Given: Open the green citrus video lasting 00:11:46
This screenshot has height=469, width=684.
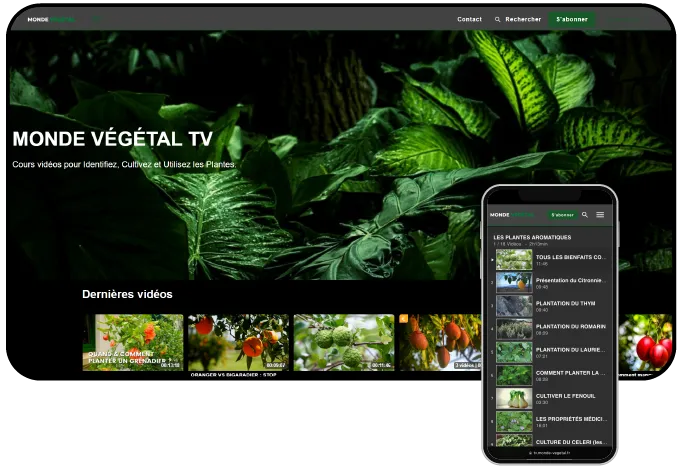Looking at the screenshot, I should click(x=344, y=342).
